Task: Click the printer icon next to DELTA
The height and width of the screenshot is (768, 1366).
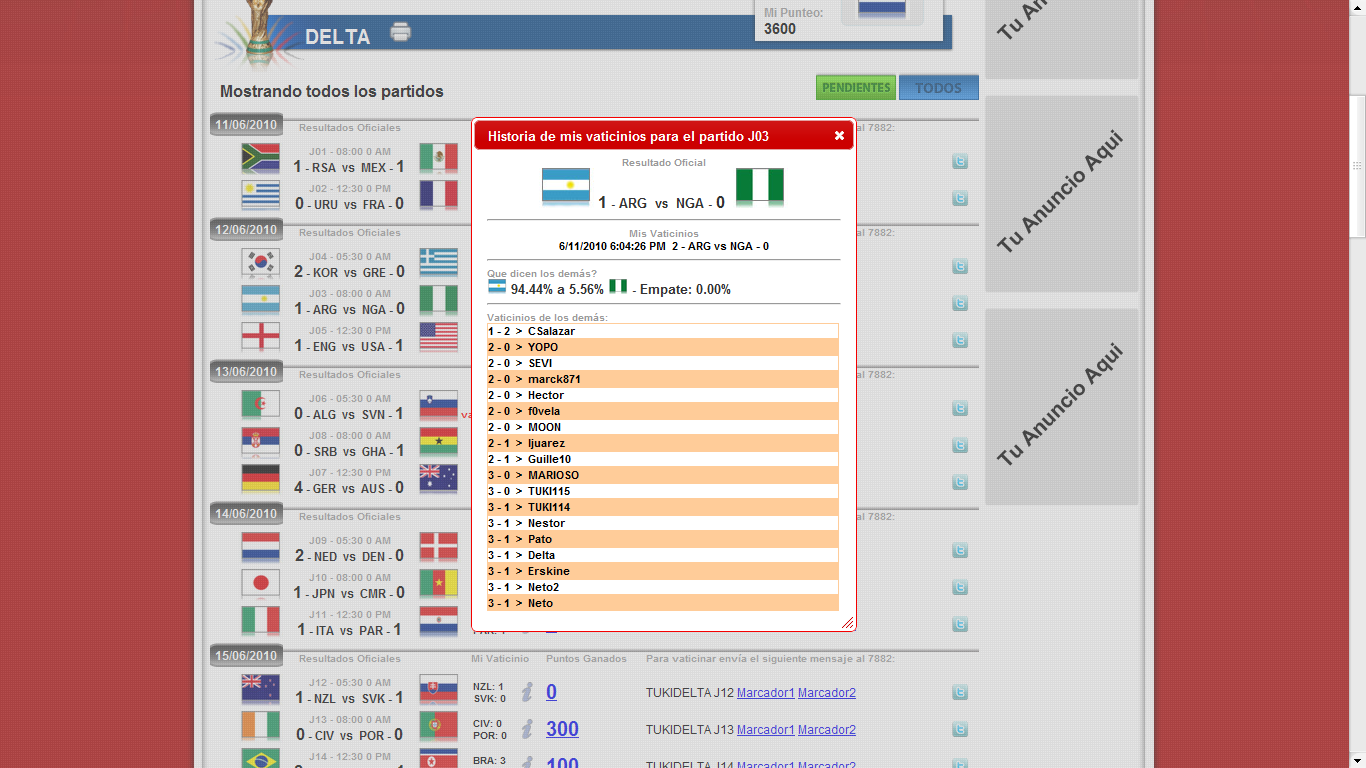Action: tap(401, 32)
